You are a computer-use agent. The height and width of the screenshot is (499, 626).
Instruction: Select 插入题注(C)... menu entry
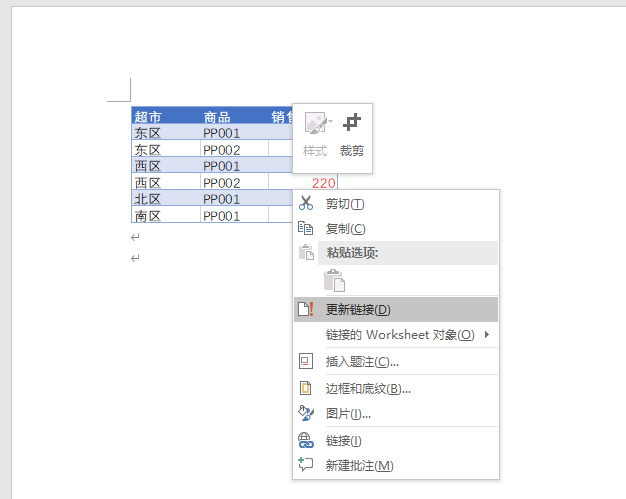click(x=396, y=362)
